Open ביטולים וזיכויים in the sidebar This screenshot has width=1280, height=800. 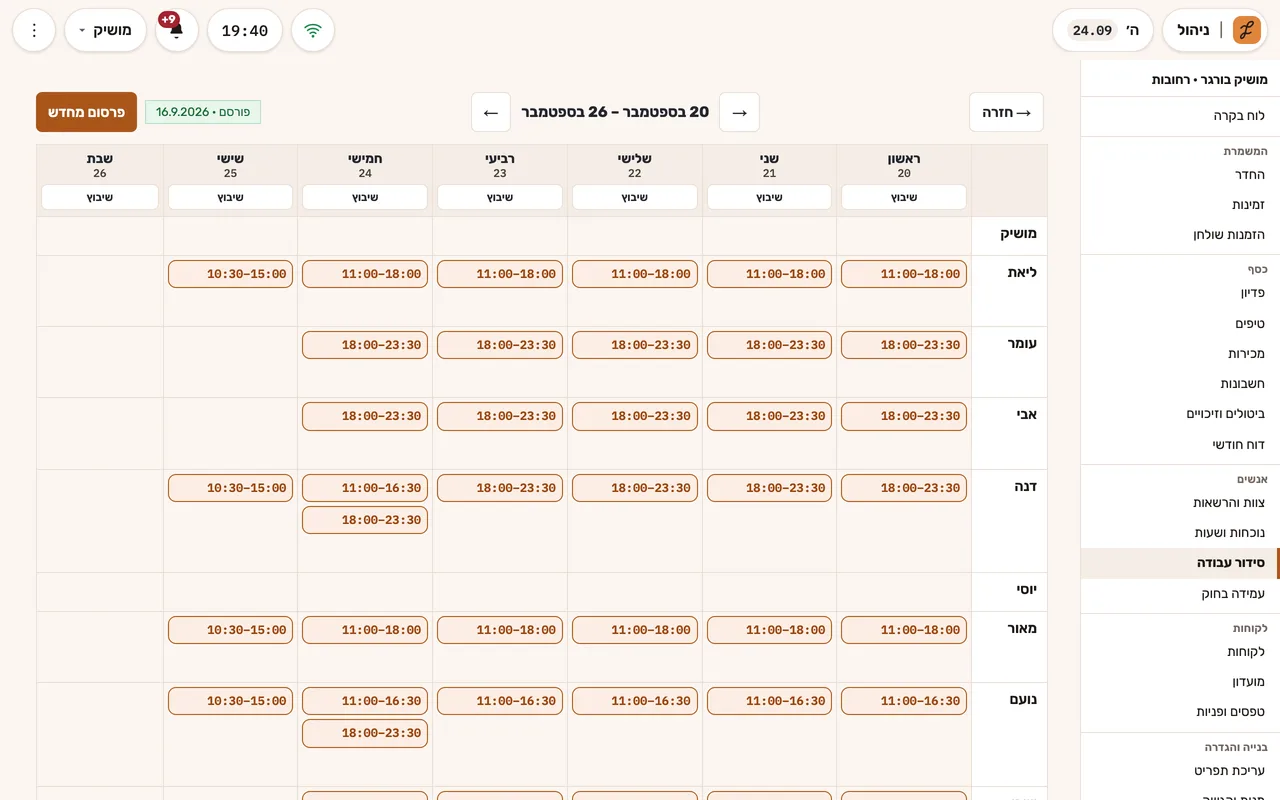1180,414
